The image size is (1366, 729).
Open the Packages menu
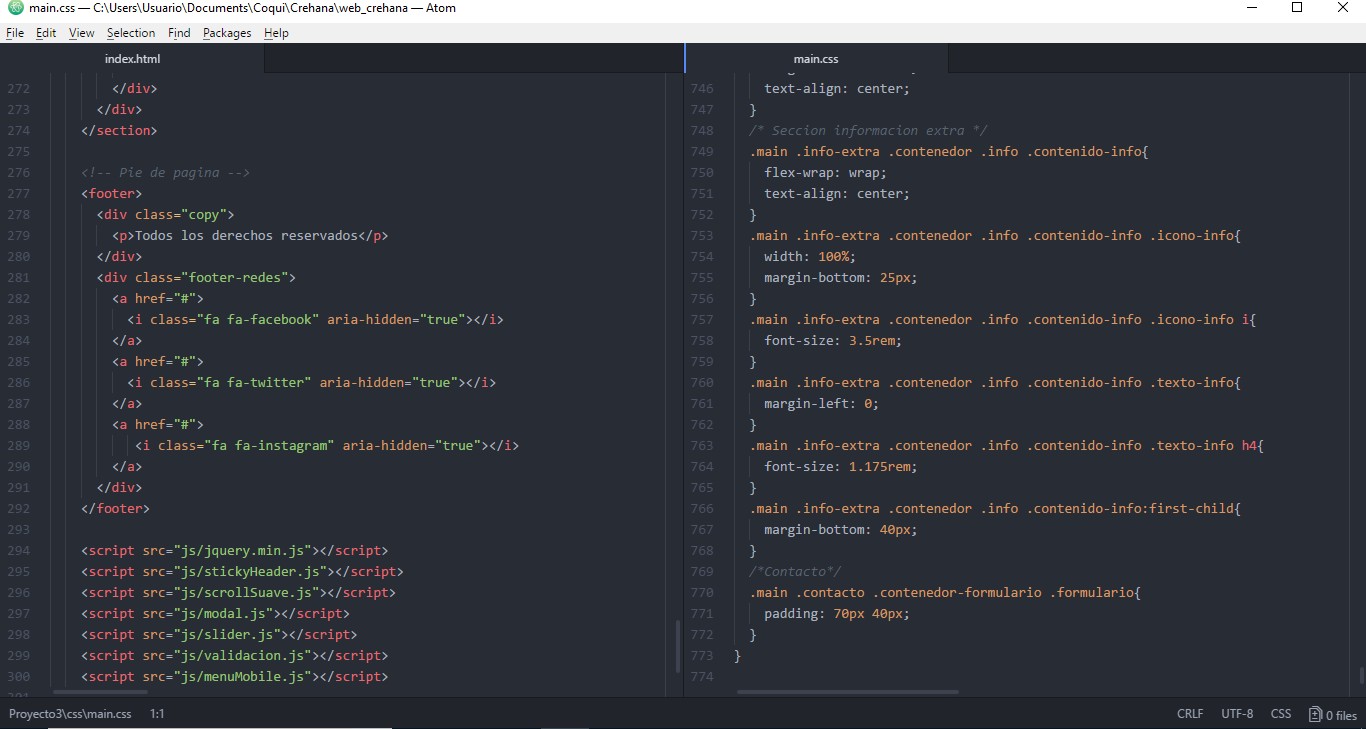point(227,33)
